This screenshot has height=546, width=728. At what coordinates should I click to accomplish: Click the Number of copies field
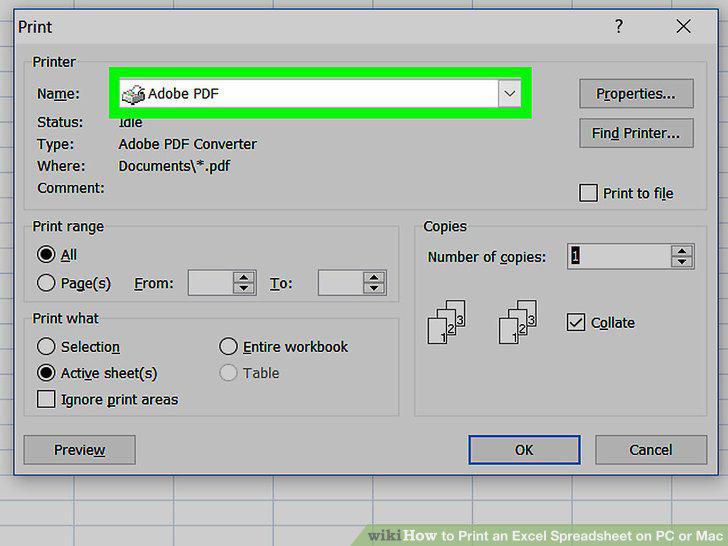pos(620,256)
